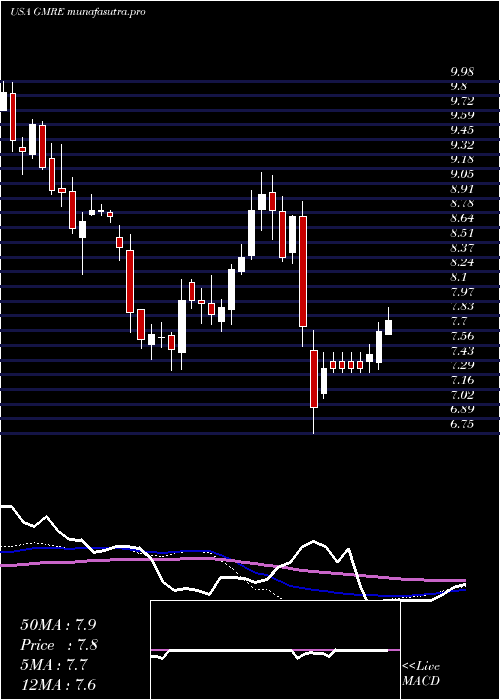Select the 7.97 price axis label
The height and width of the screenshot is (700, 500).
point(462,292)
